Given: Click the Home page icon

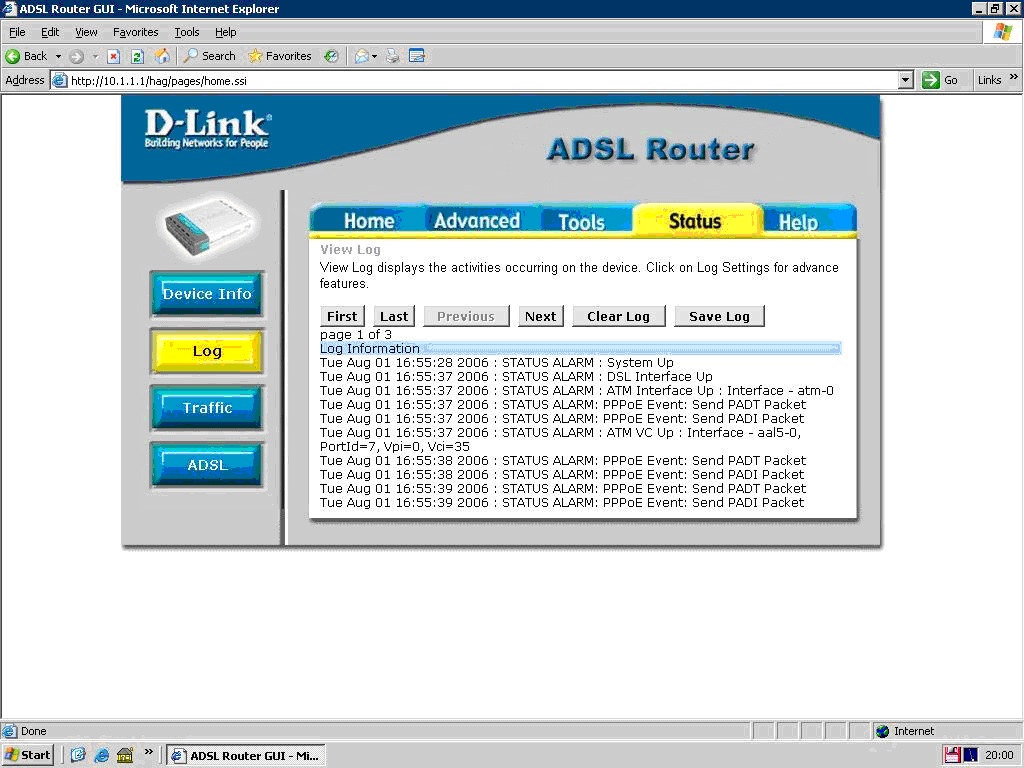Looking at the screenshot, I should (x=161, y=56).
